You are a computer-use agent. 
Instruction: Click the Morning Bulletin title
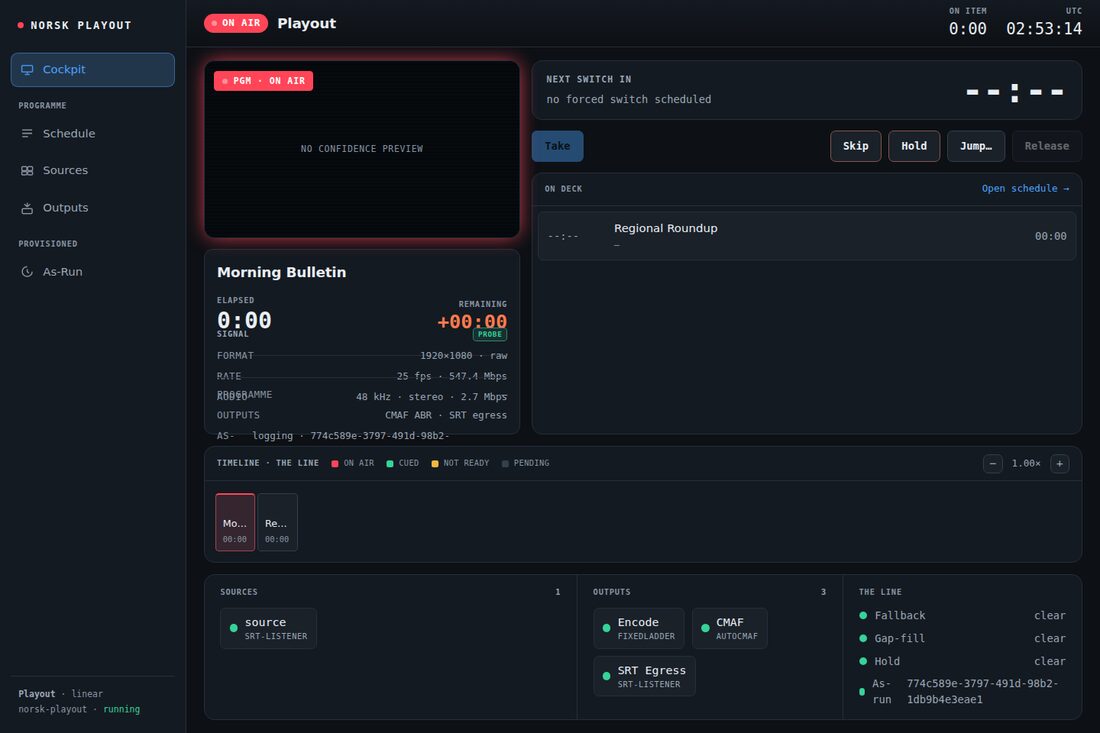tap(281, 272)
